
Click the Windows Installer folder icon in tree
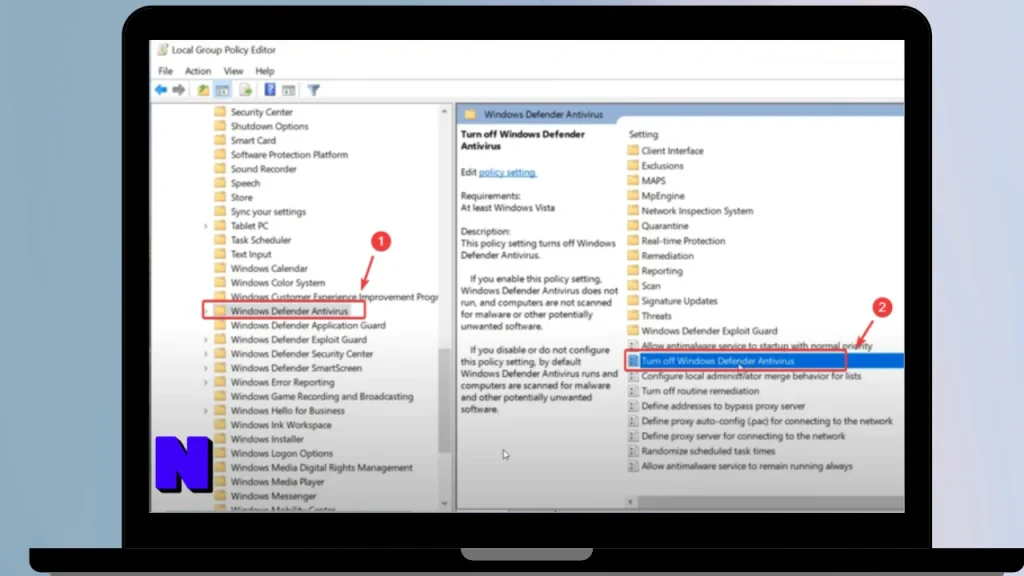(x=220, y=439)
